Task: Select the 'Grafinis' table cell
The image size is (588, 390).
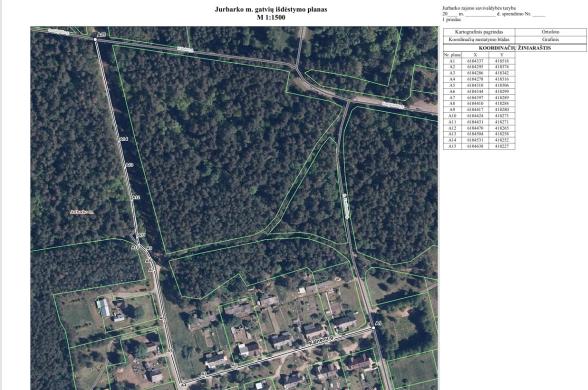Action: [550, 39]
